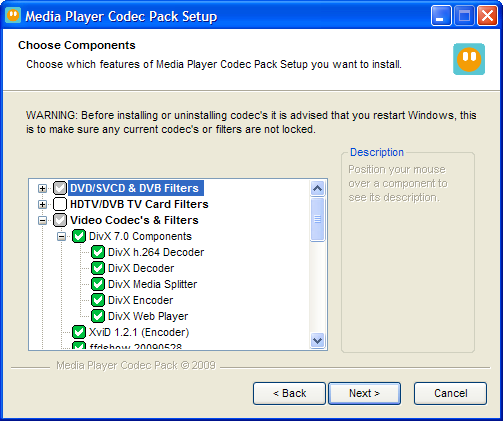Click the component list scroll up arrow

(317, 189)
